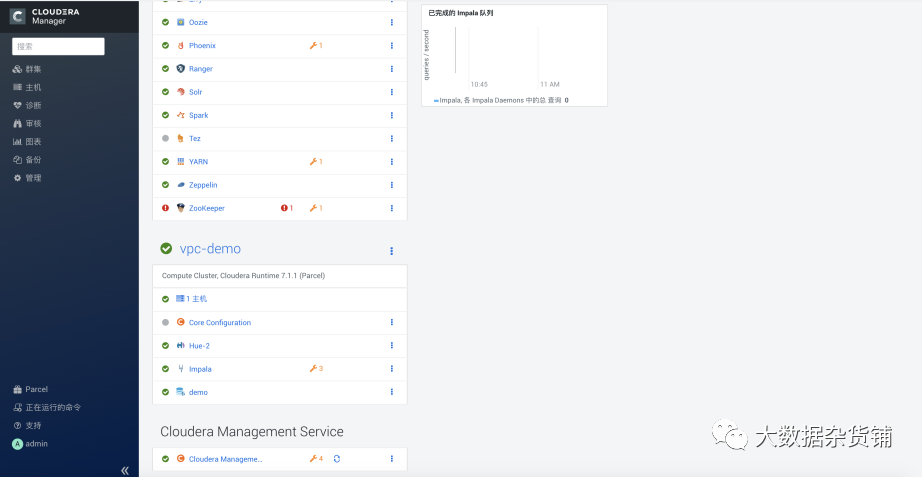The image size is (922, 477).
Task: Open the Phoenix service link
Action: coord(202,45)
